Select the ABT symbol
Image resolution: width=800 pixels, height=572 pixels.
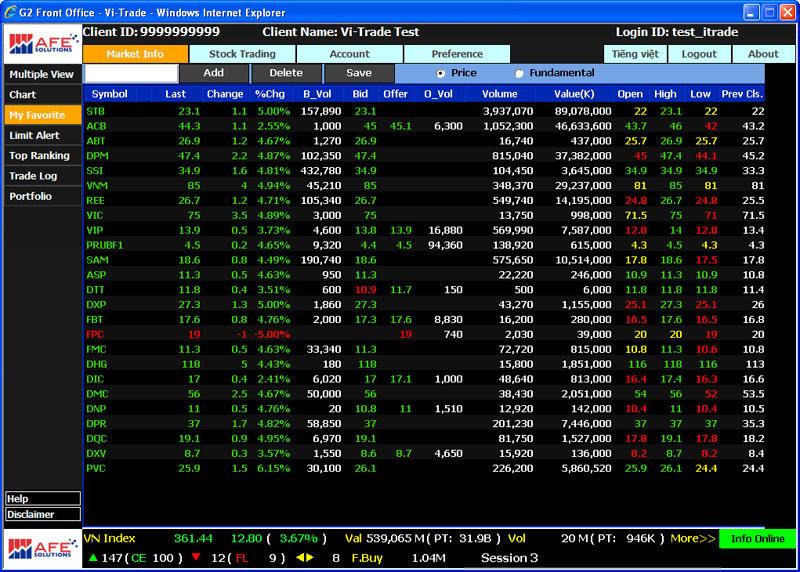[96, 141]
